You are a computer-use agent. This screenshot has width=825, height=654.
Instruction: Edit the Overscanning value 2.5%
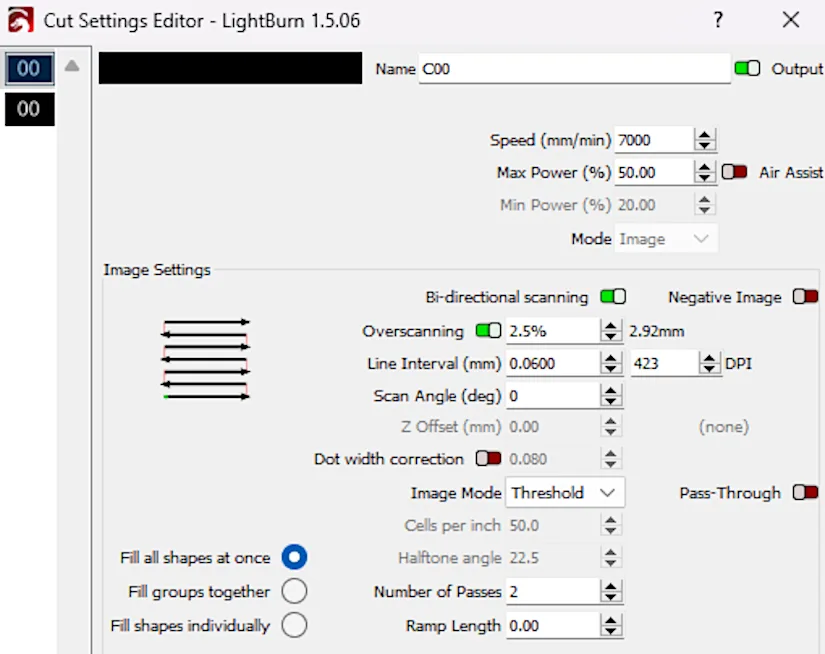point(552,331)
